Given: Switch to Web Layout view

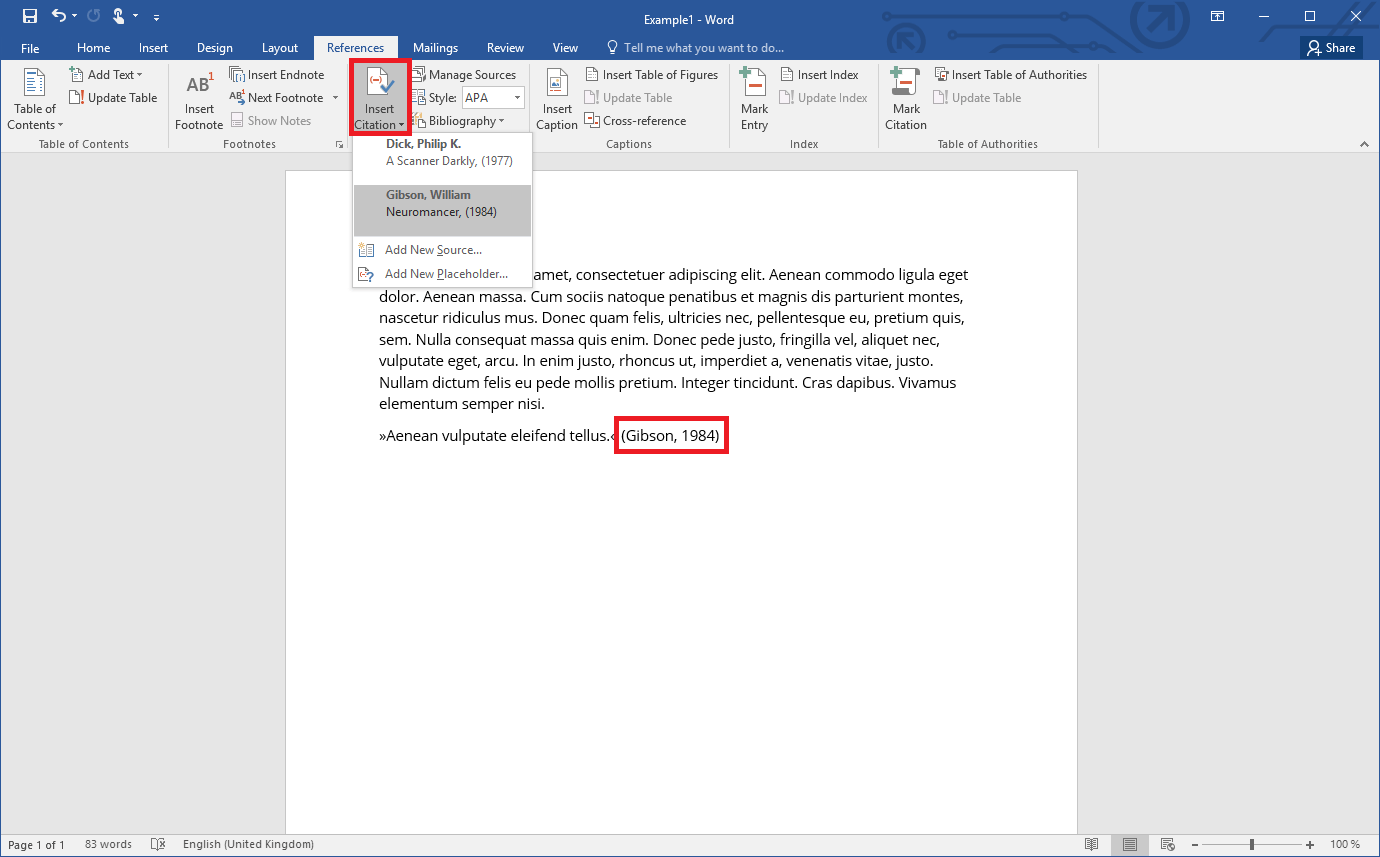Looking at the screenshot, I should [x=1166, y=845].
